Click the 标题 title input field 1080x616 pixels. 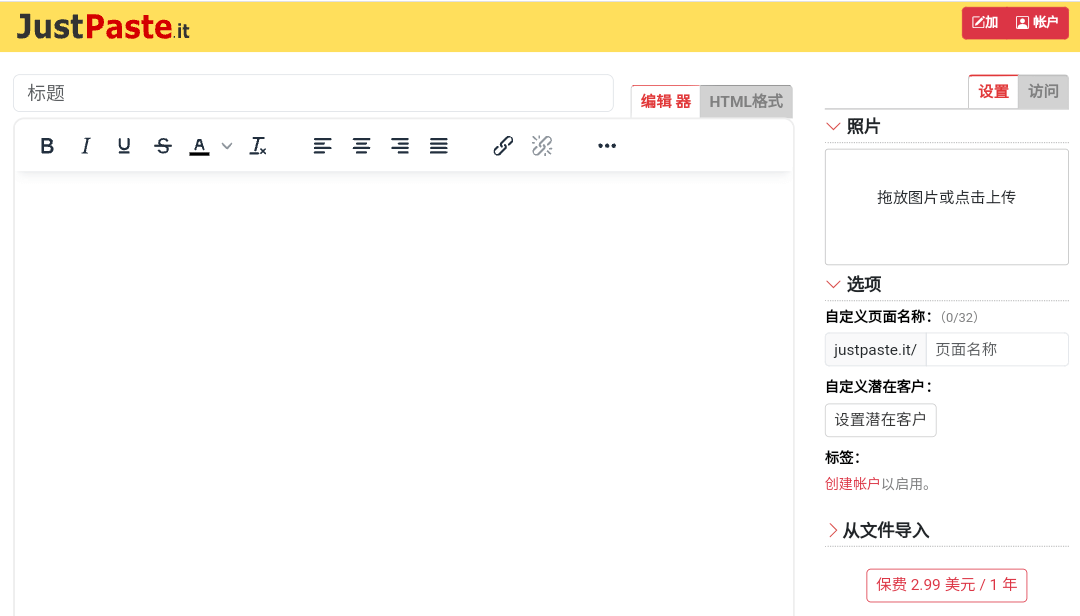tap(313, 93)
